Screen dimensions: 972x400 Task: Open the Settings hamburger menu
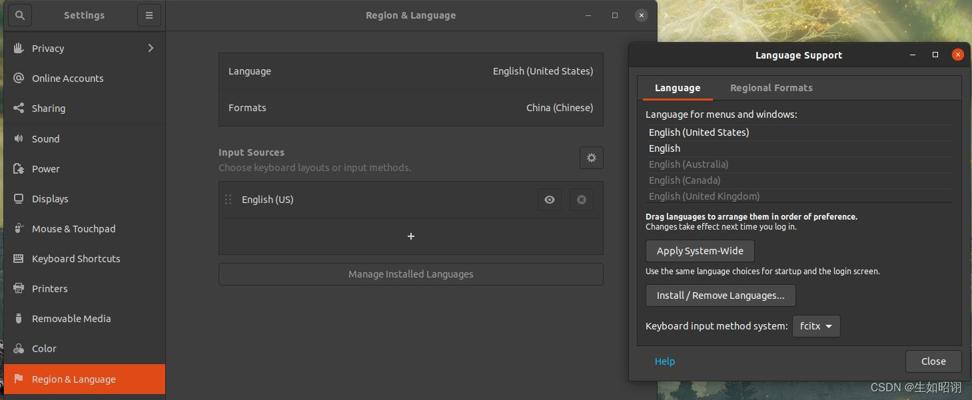(x=149, y=16)
